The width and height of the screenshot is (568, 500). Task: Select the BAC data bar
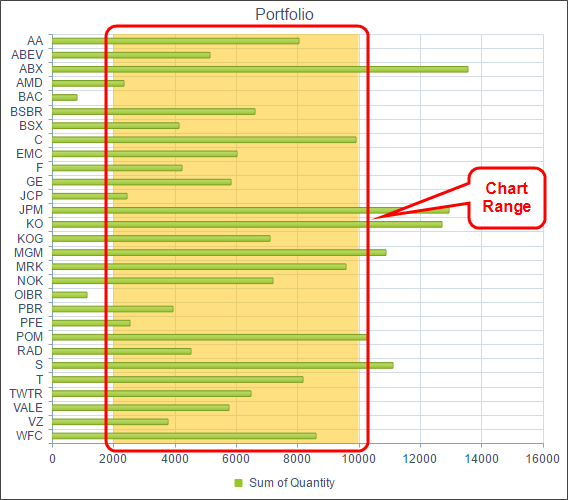click(x=64, y=97)
